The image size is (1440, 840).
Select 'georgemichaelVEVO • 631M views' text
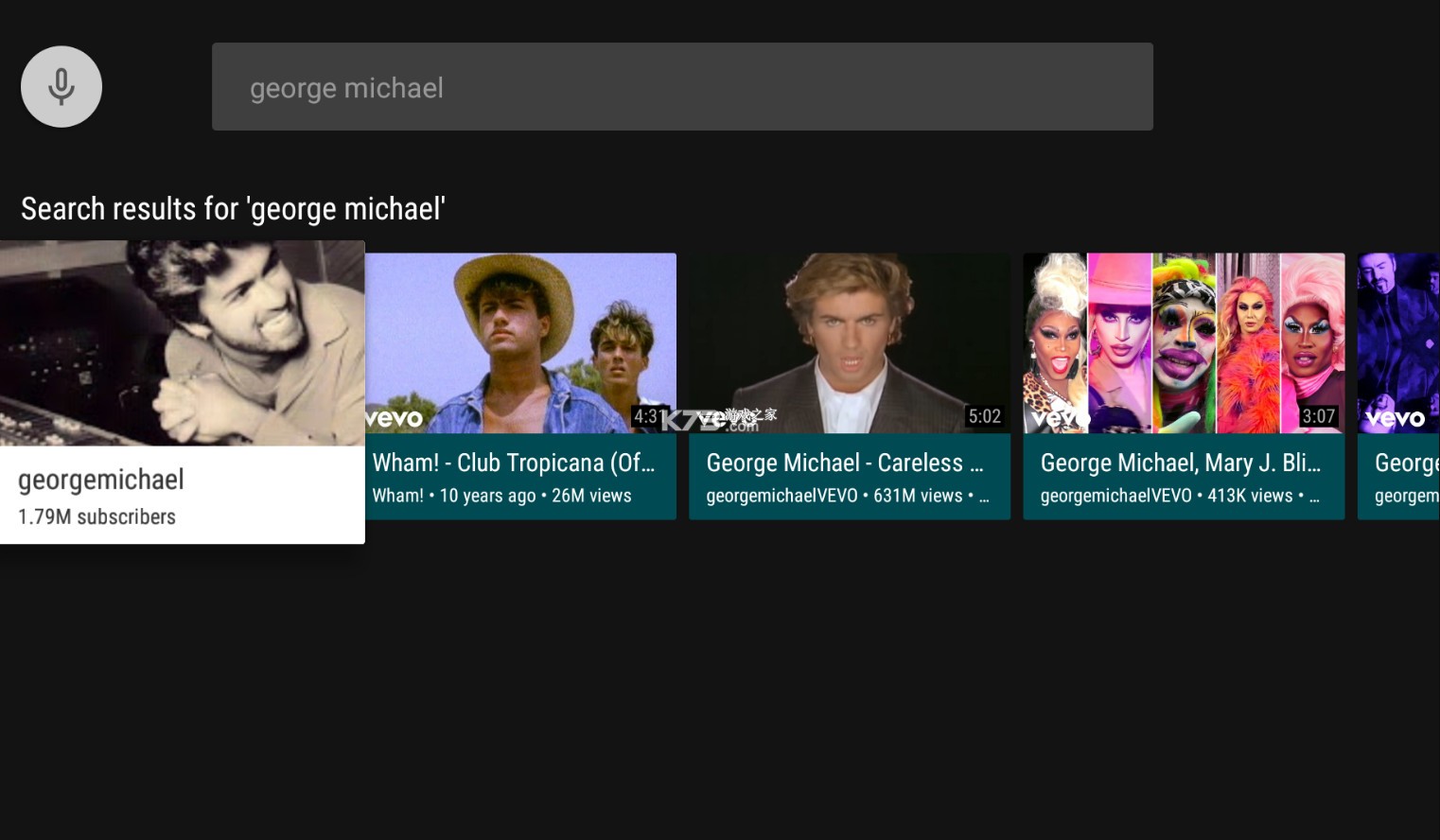coord(848,496)
